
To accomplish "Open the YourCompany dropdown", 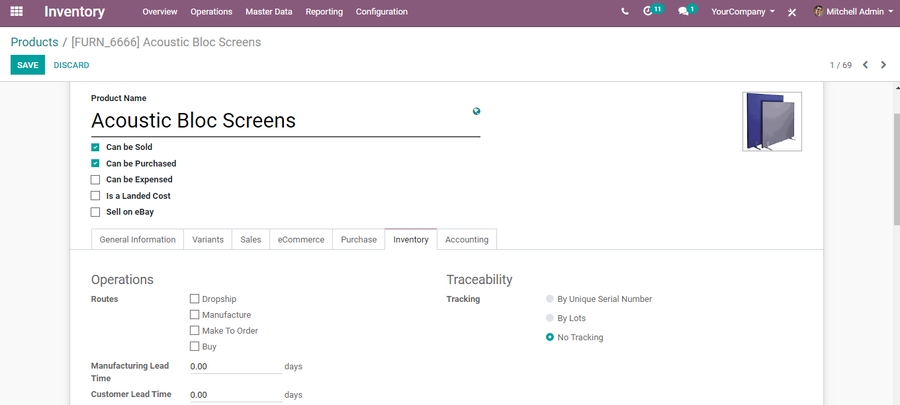I will [x=743, y=12].
